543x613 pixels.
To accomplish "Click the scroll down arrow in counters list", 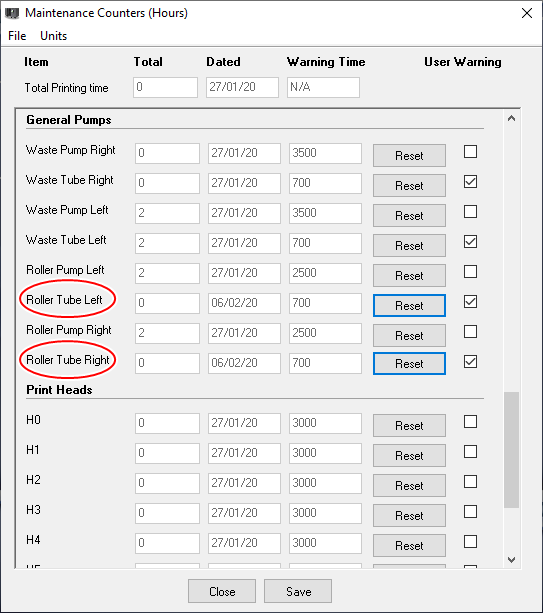I will click(511, 560).
